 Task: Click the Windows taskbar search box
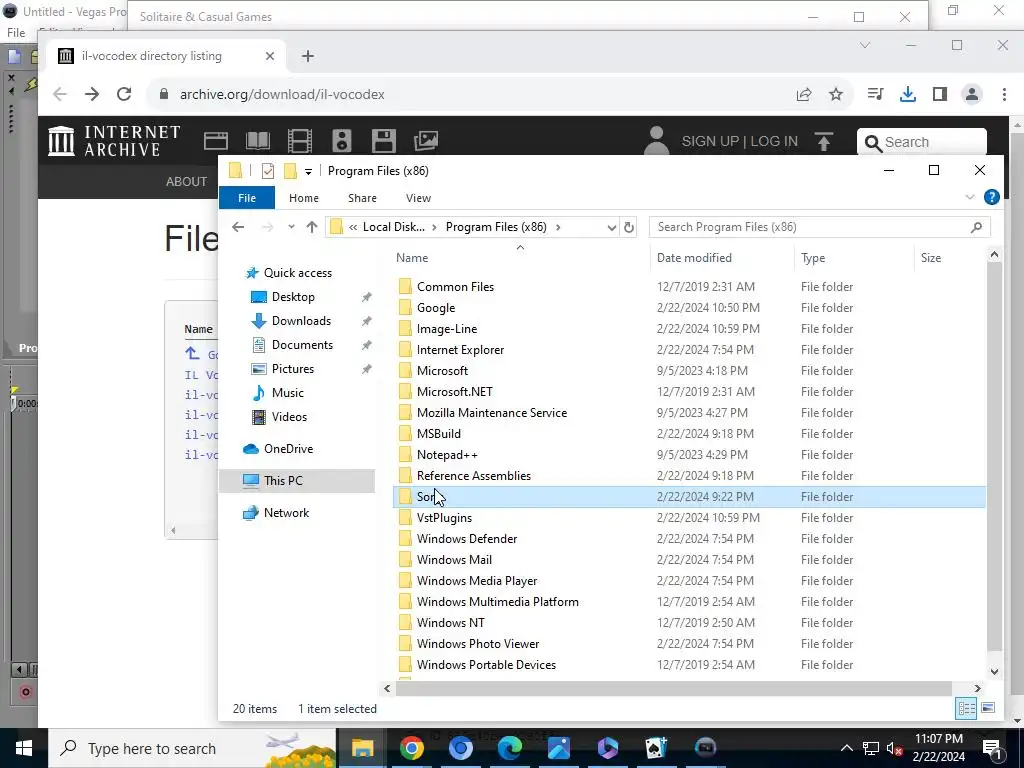point(192,748)
